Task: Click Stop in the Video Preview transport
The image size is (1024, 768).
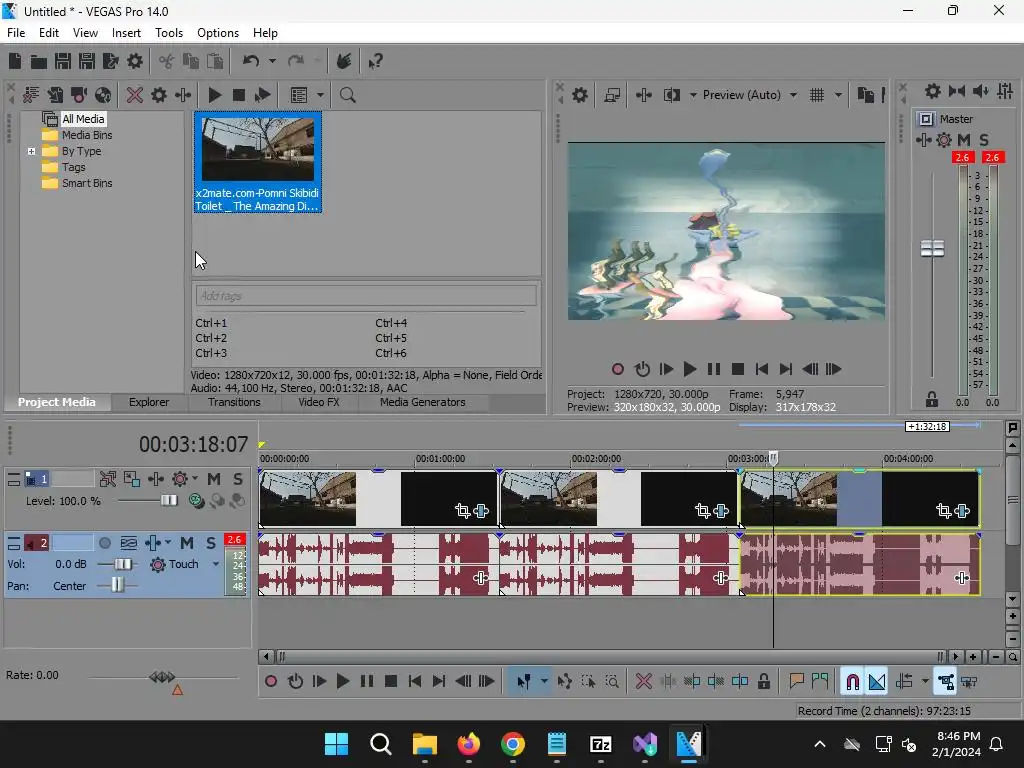Action: [738, 370]
